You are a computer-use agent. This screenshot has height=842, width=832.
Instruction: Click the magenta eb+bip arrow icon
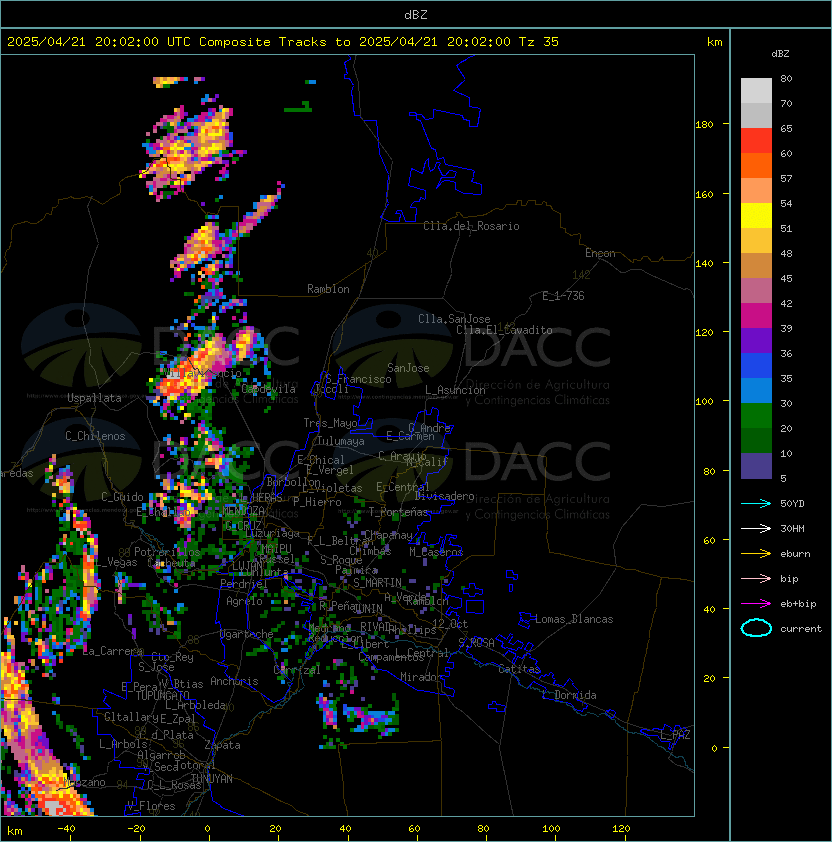coord(756,604)
